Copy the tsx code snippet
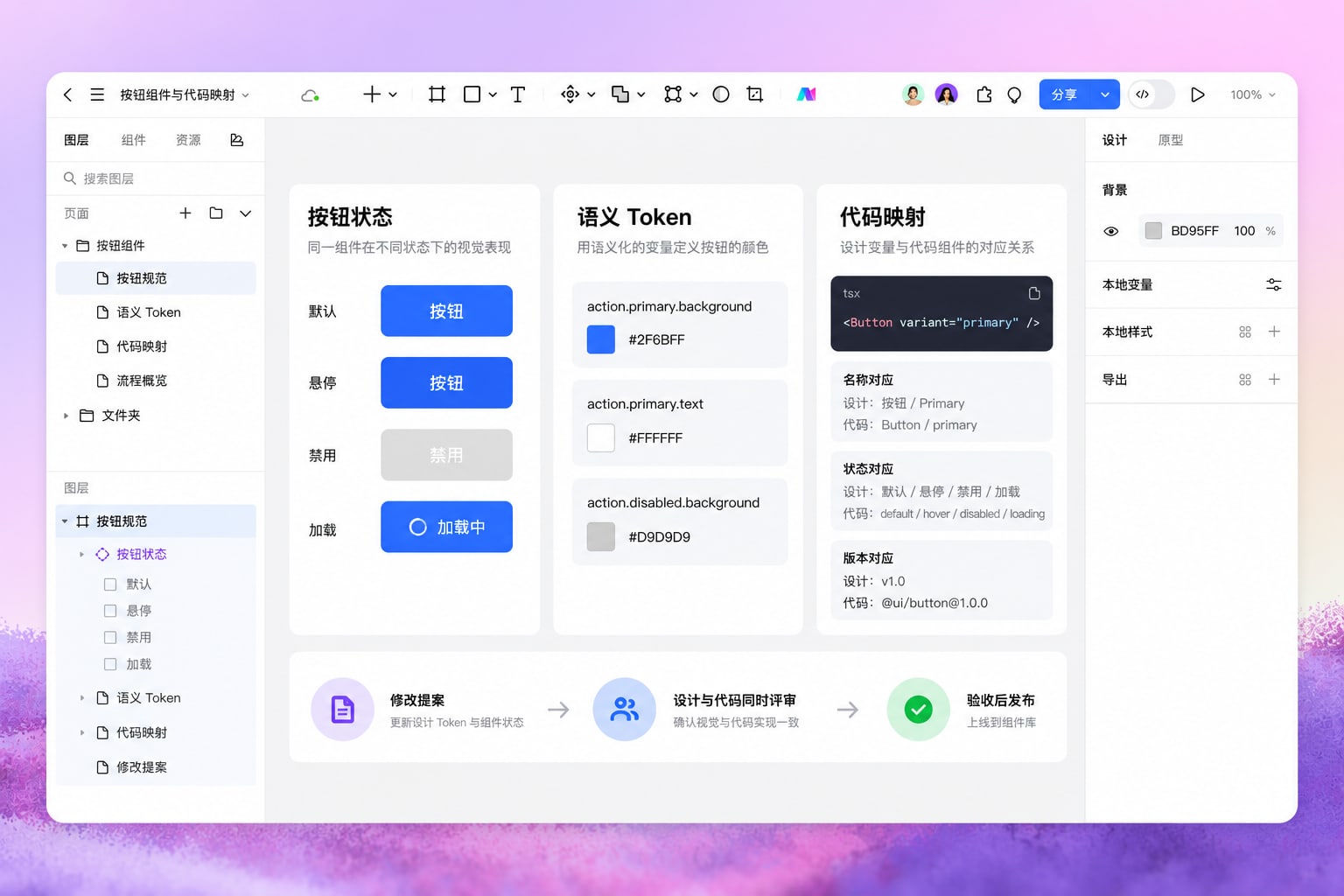Screen dimensions: 1344x896 (1034, 293)
